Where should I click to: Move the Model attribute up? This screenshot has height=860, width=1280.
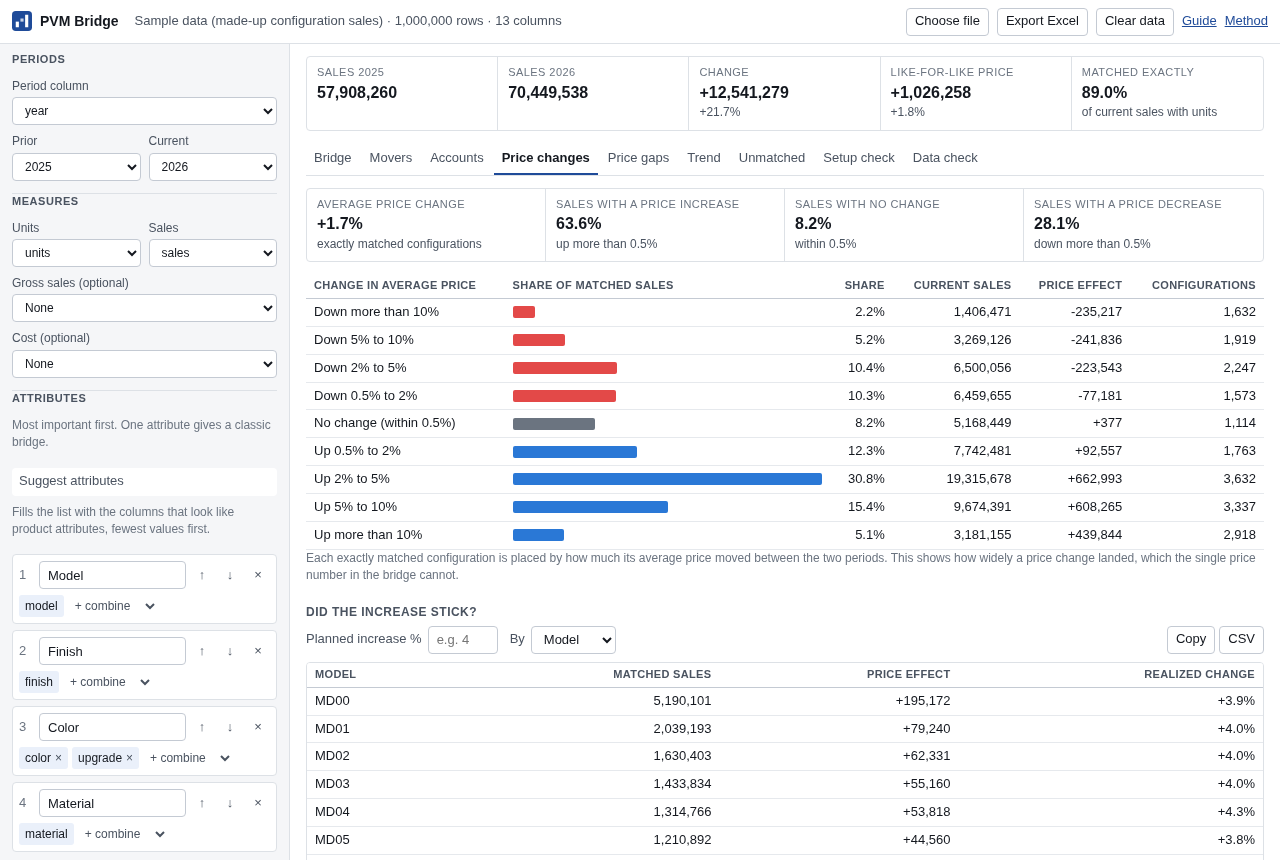tap(202, 575)
